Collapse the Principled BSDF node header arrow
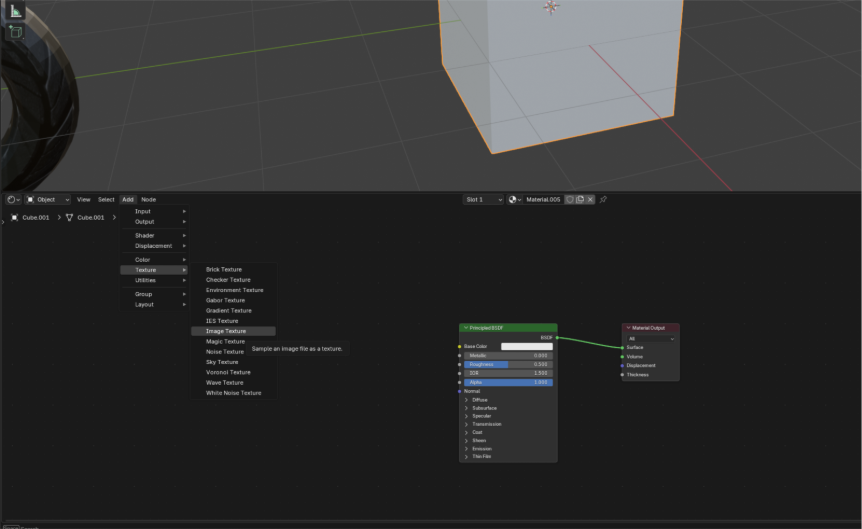The image size is (862, 529). [465, 328]
